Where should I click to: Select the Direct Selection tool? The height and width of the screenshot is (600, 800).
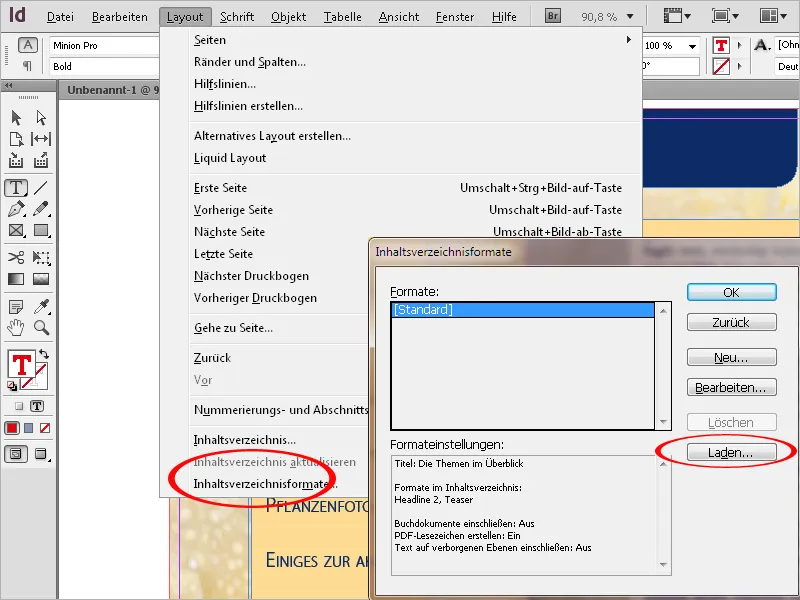click(x=41, y=118)
